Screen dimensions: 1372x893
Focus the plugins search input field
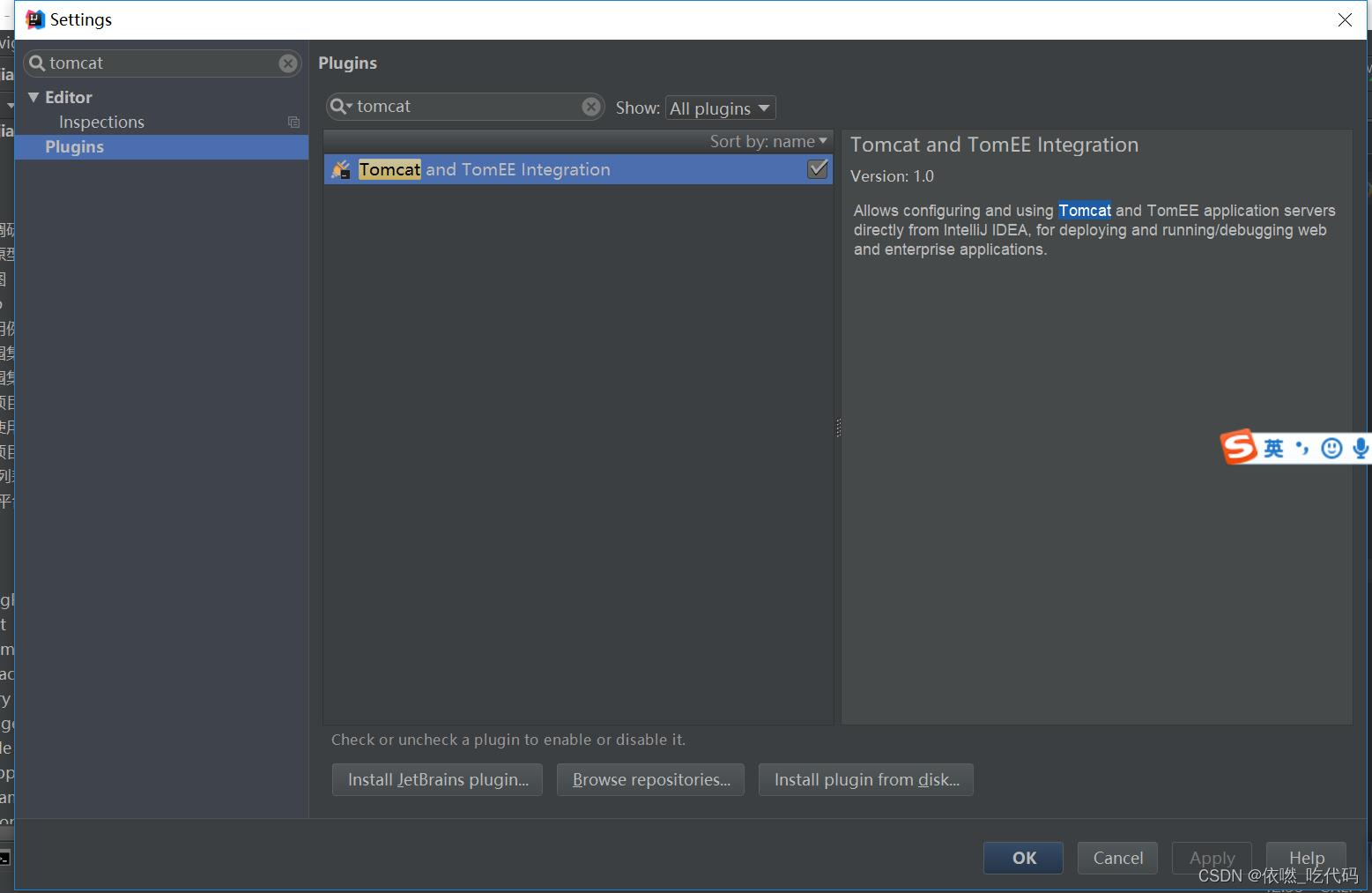(467, 107)
